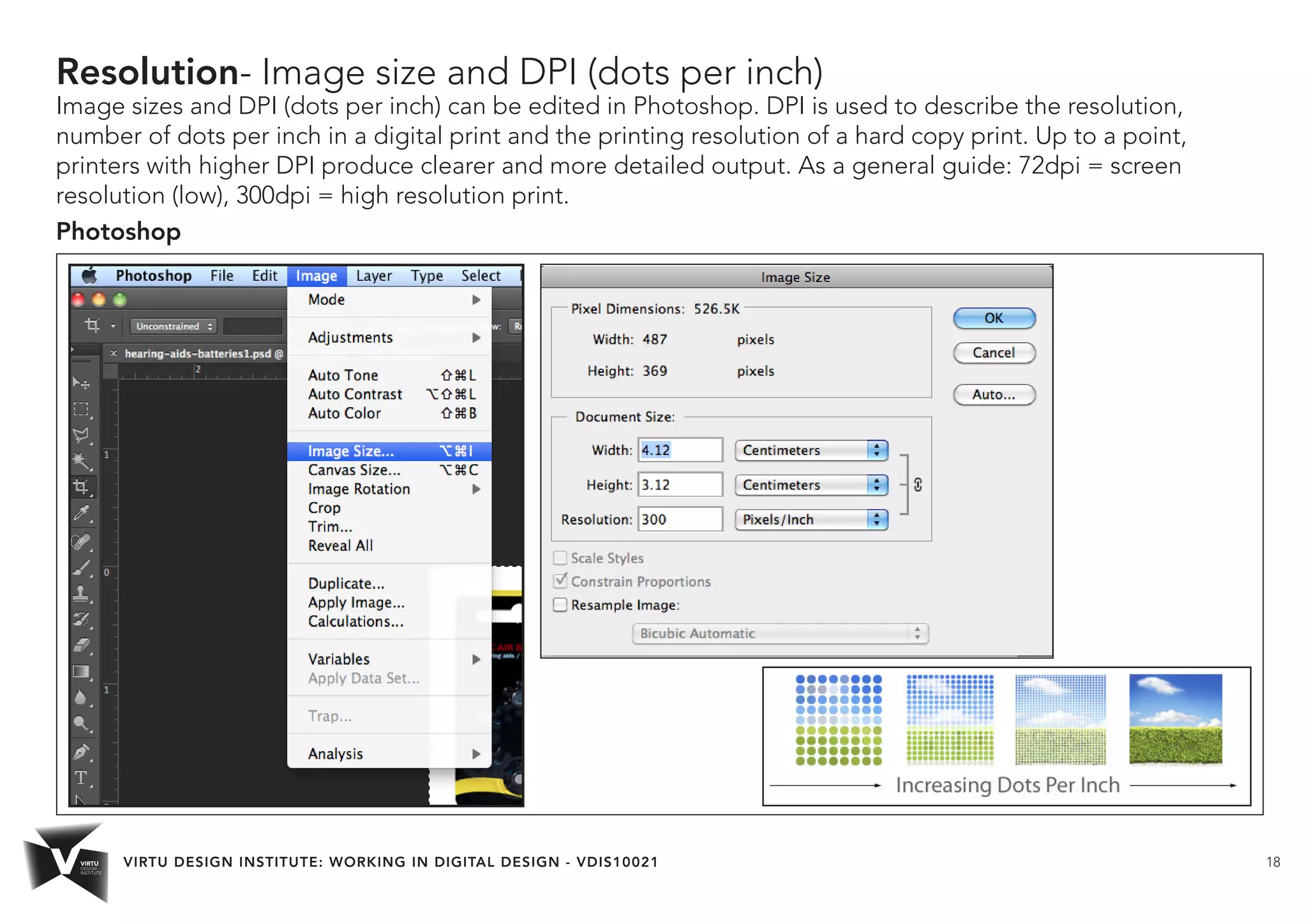Enable the Resample Image checkbox

tap(560, 604)
